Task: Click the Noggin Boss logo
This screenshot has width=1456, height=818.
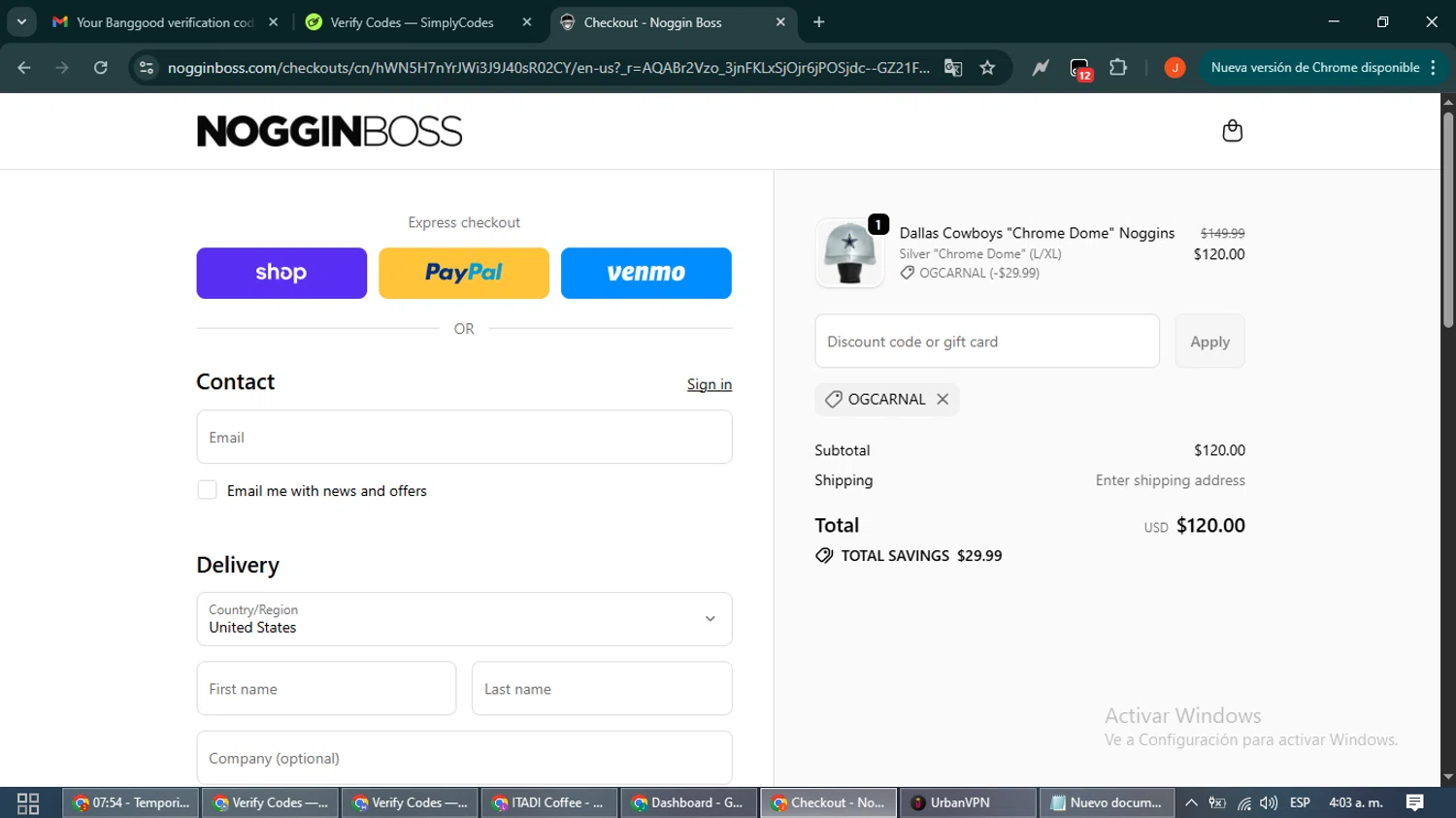Action: (329, 131)
